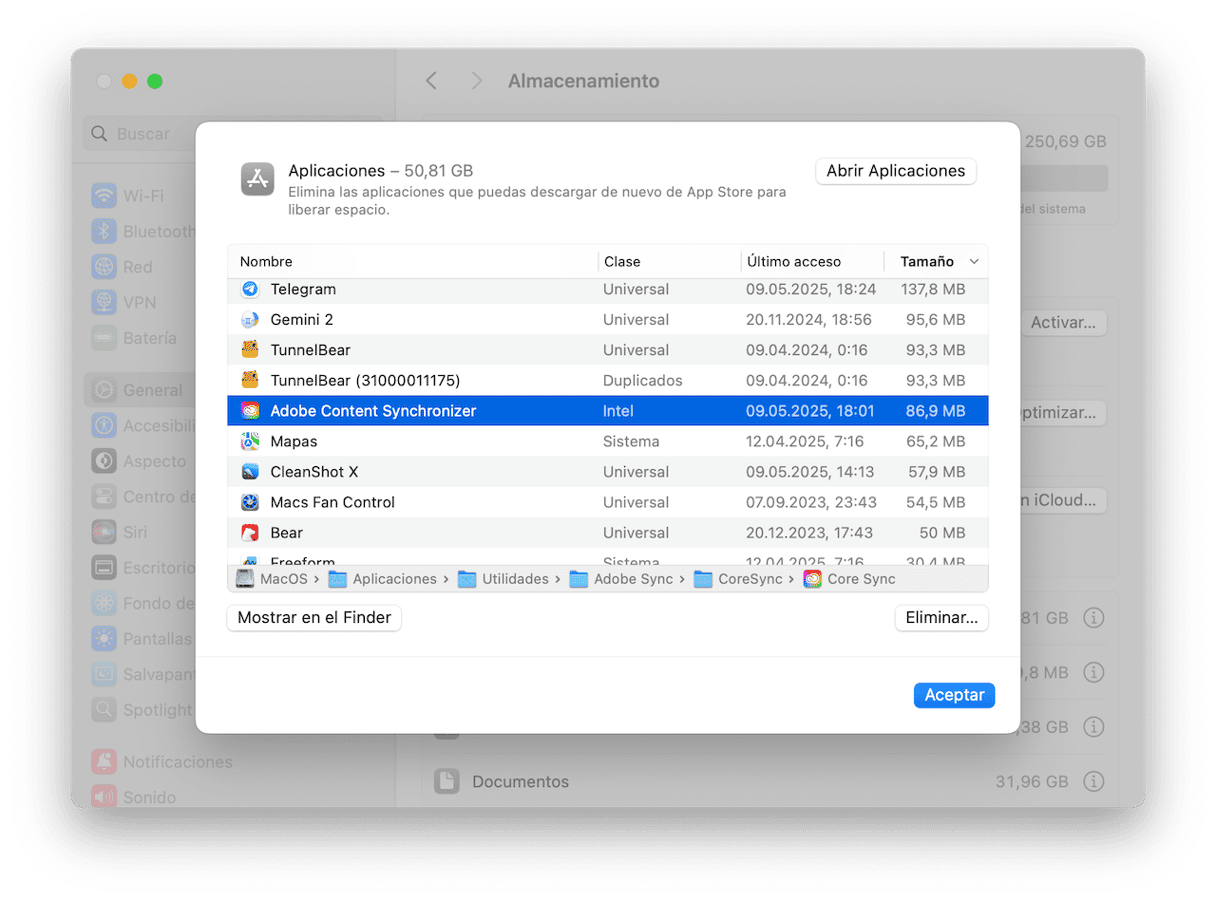Screen dimensions: 1216x901
Task: Select the CleanShot X app icon
Action: pyautogui.click(x=250, y=472)
